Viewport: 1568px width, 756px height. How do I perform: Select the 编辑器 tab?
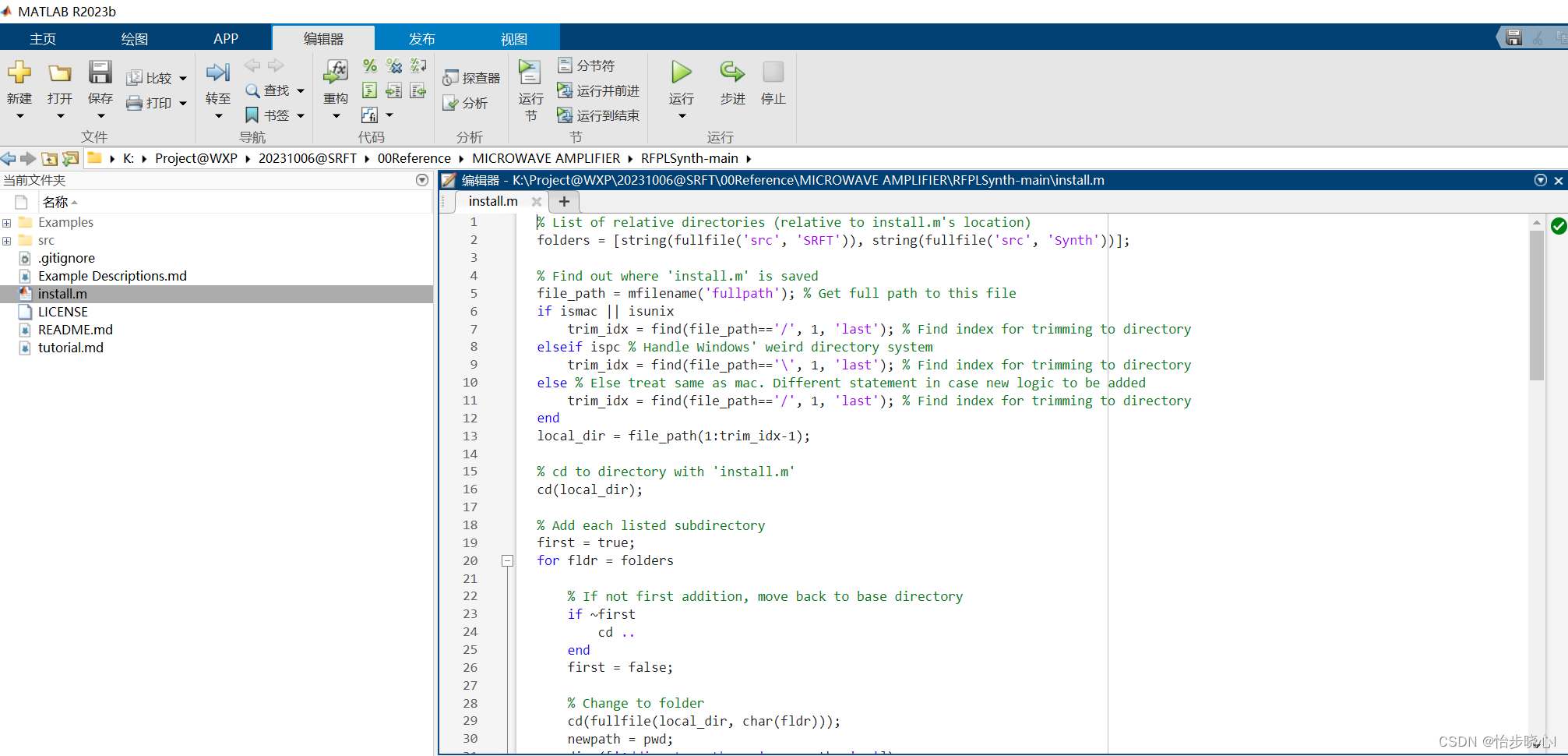pyautogui.click(x=323, y=38)
